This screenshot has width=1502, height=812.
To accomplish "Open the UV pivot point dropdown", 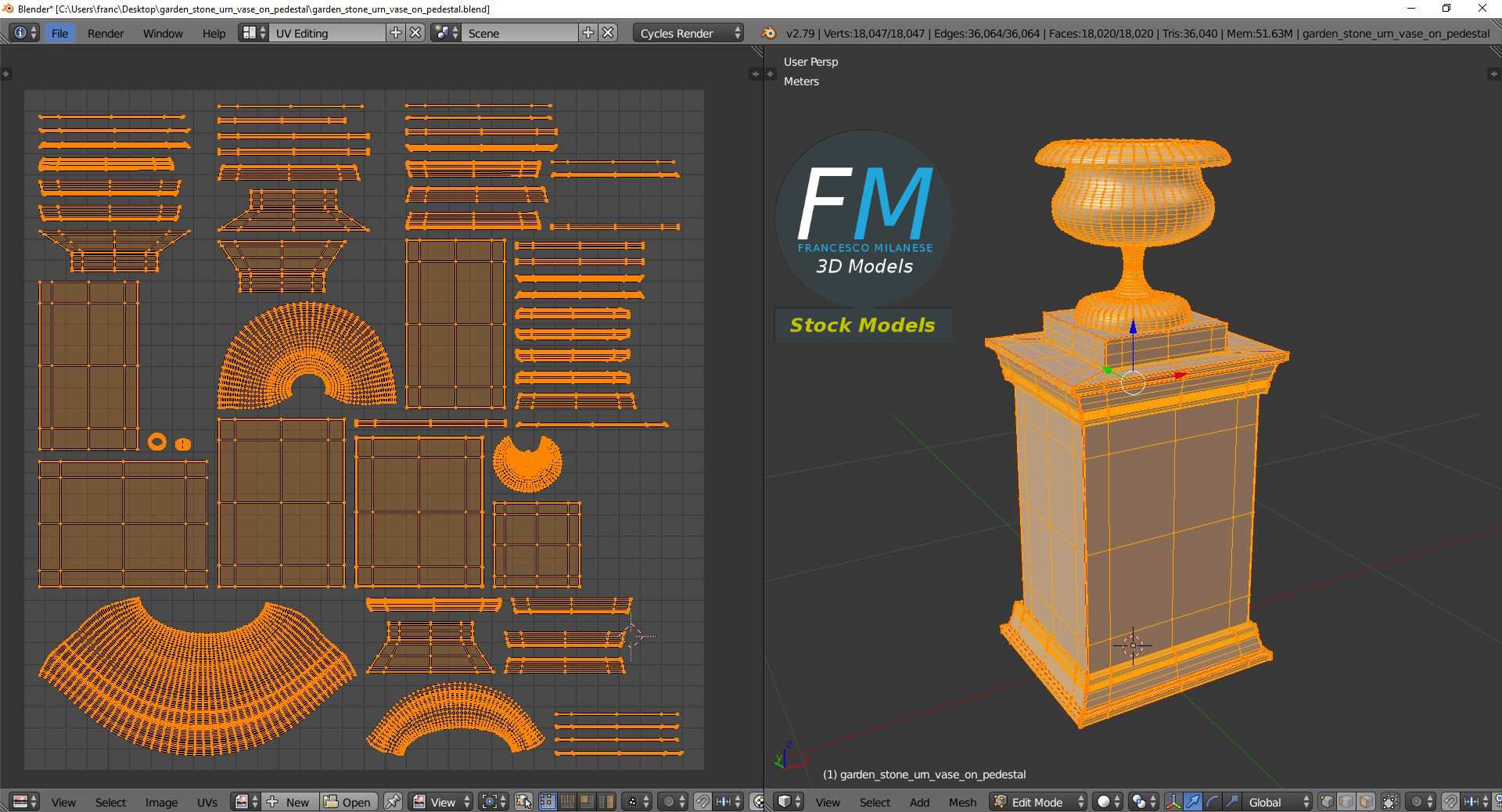I will coord(494,802).
